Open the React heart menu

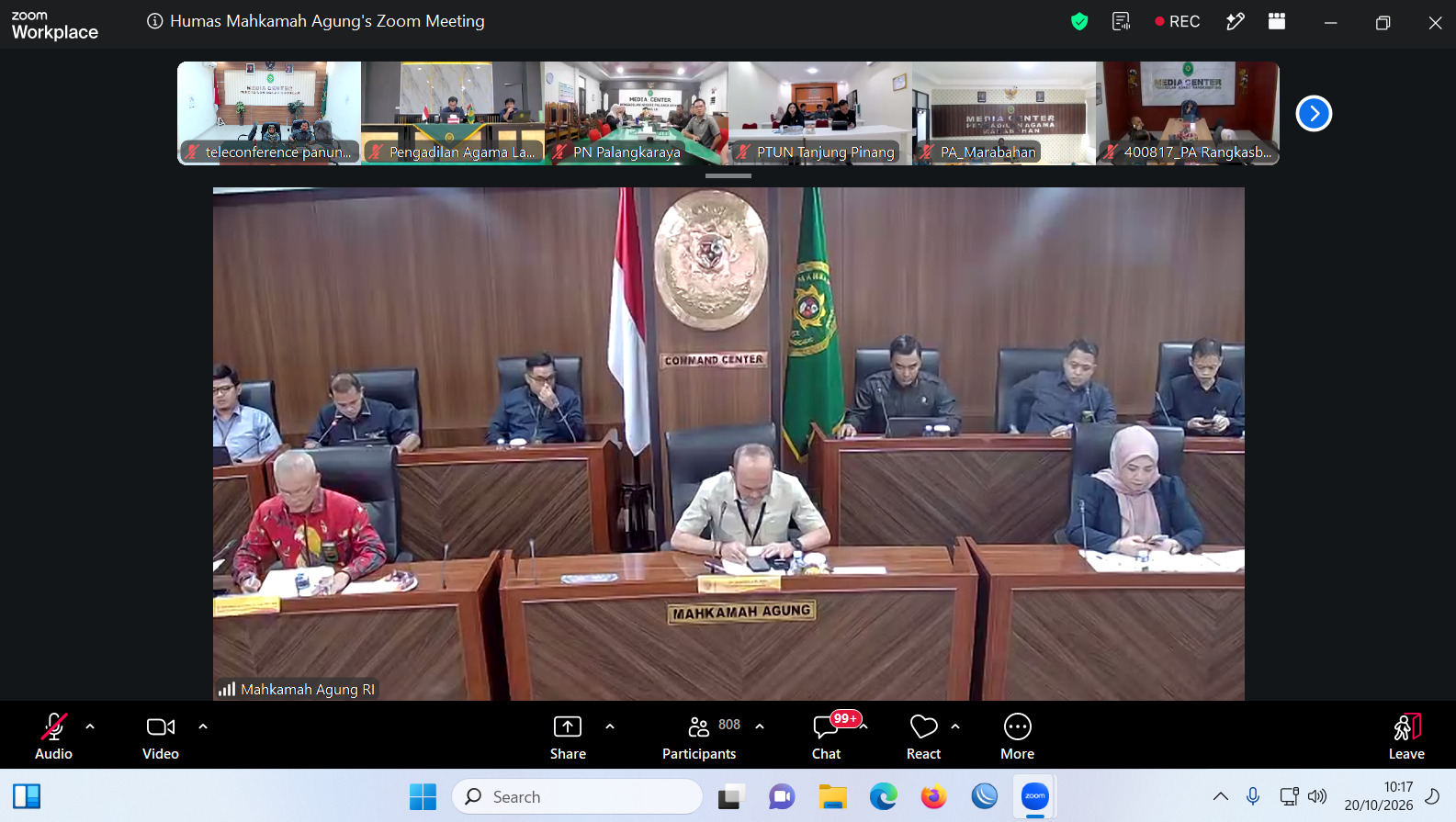tap(923, 737)
